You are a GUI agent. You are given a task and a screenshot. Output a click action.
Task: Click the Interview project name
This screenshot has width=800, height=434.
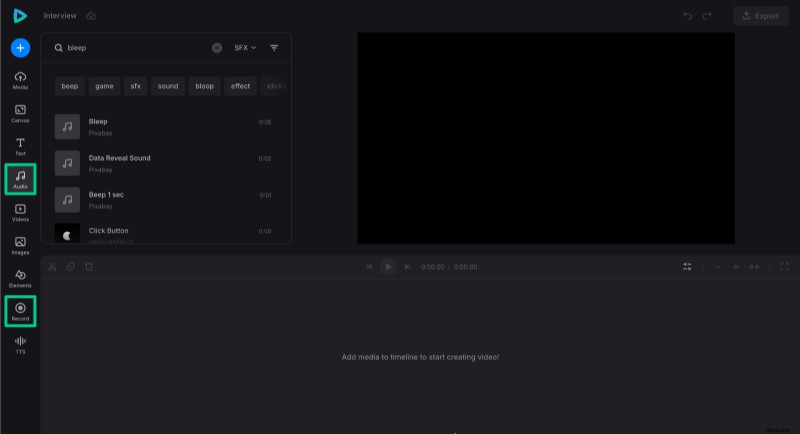tap(60, 16)
